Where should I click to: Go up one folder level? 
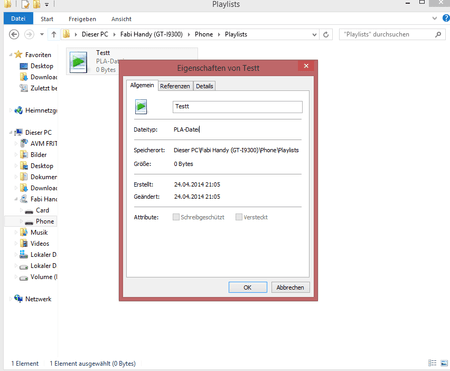pyautogui.click(x=54, y=34)
